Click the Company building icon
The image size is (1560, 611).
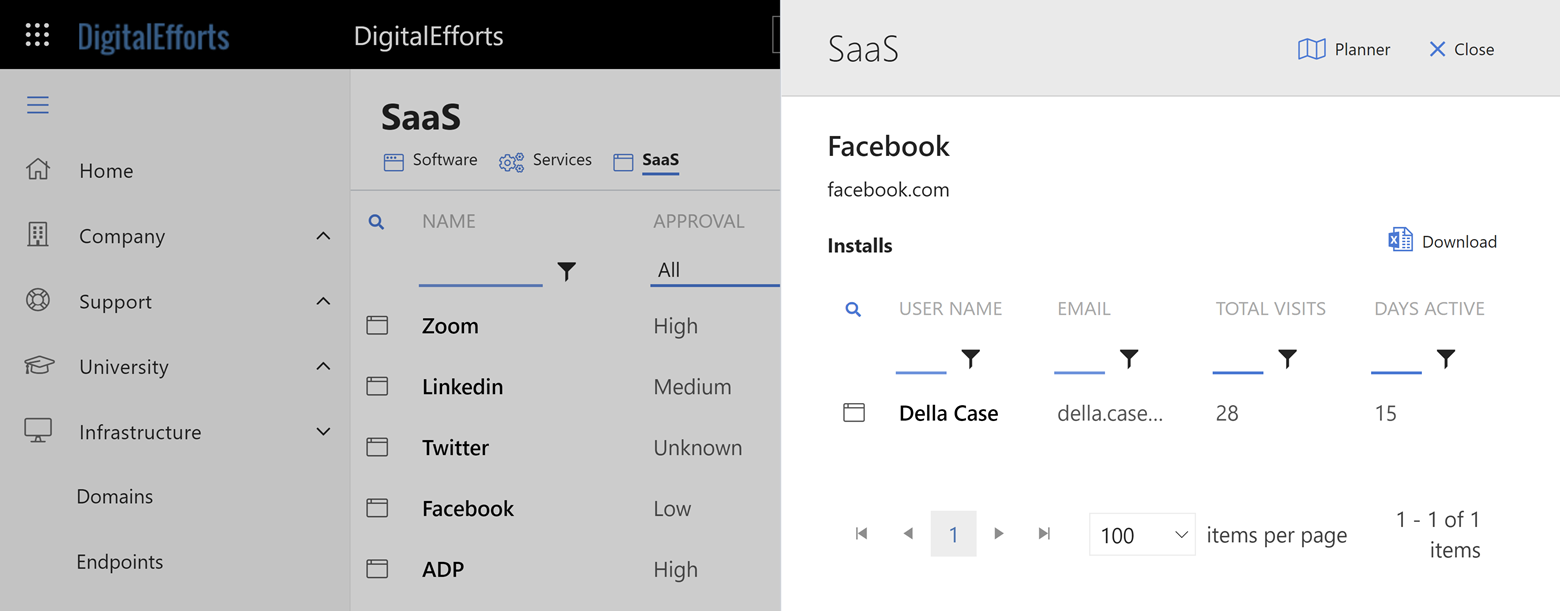pyautogui.click(x=38, y=235)
